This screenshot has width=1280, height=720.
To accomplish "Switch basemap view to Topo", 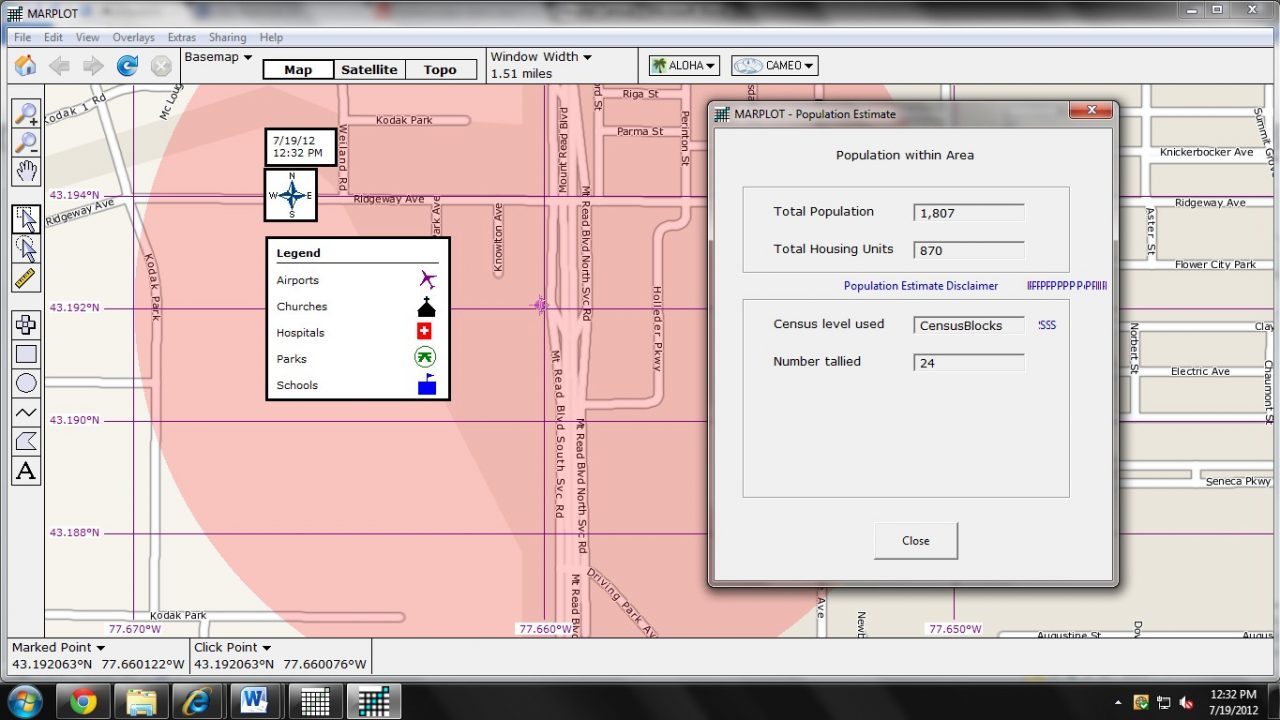I will [x=440, y=70].
